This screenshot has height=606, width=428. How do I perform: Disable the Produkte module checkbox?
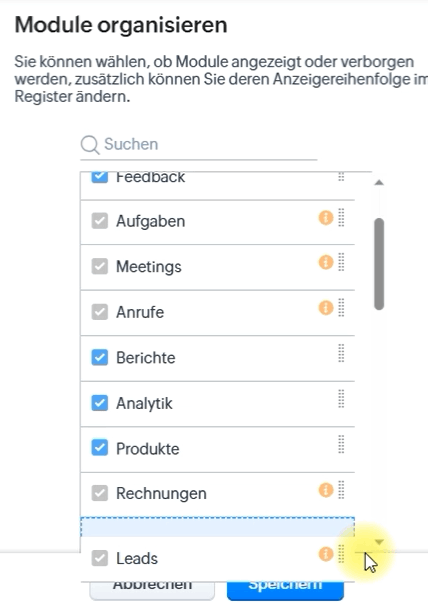coord(99,448)
